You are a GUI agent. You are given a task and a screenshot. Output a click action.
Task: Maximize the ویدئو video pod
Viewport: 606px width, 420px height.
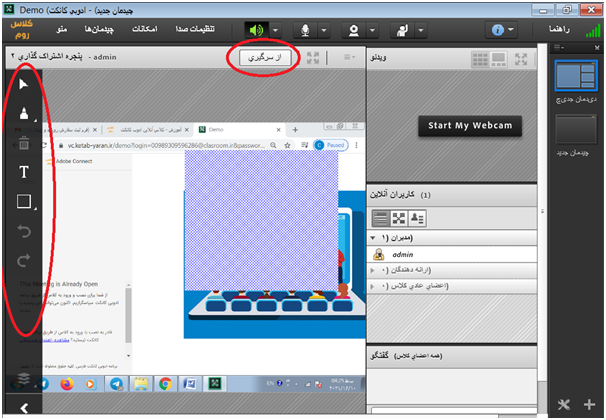pyautogui.click(x=521, y=60)
